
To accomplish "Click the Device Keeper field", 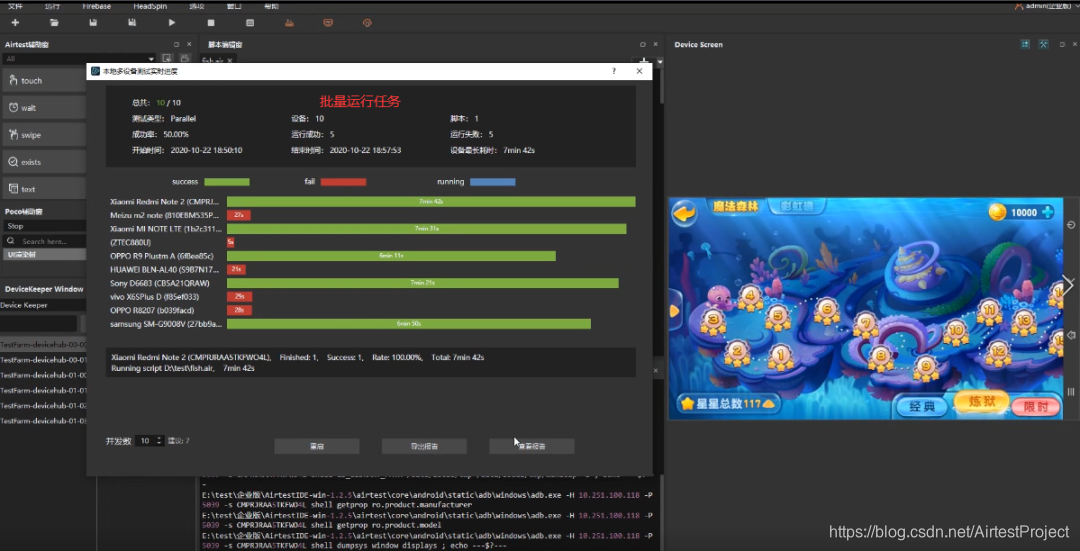I will click(x=43, y=305).
